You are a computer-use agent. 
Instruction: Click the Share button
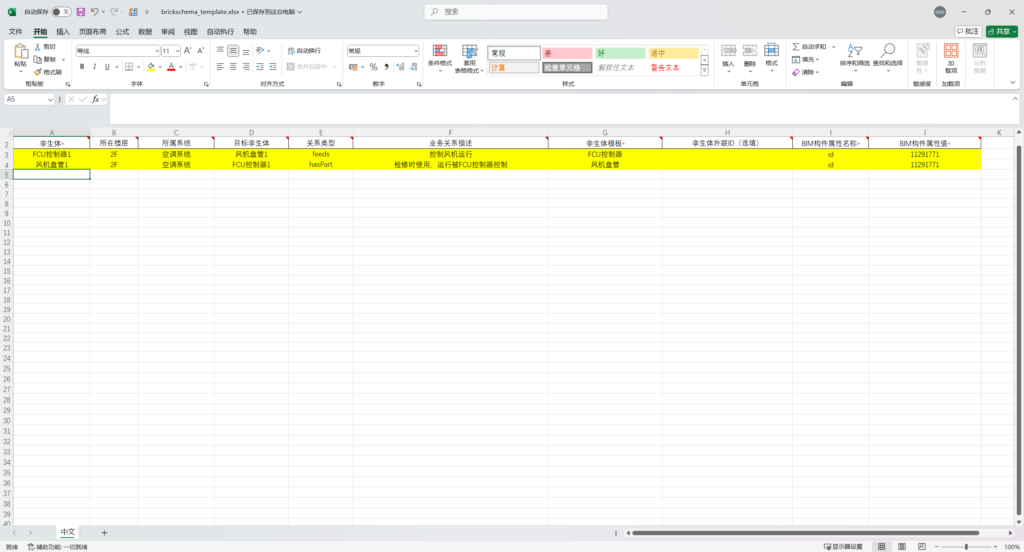1002,31
